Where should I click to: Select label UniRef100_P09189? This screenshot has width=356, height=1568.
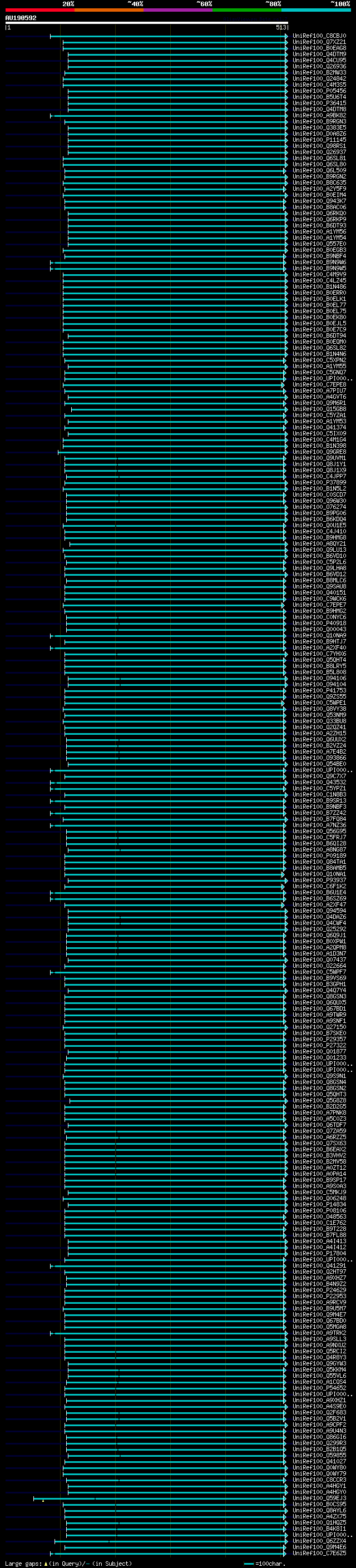(319, 856)
